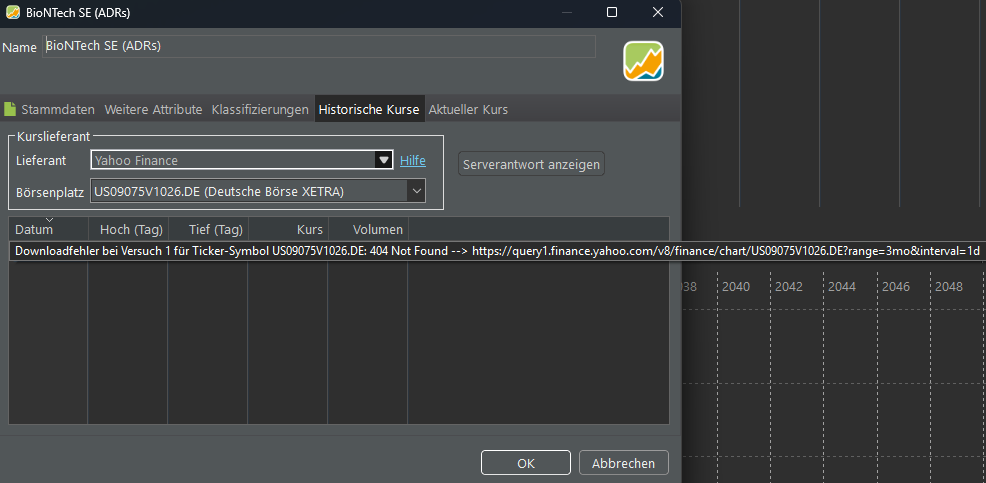The width and height of the screenshot is (986, 483).
Task: Open the Hilfe link
Action: [413, 160]
